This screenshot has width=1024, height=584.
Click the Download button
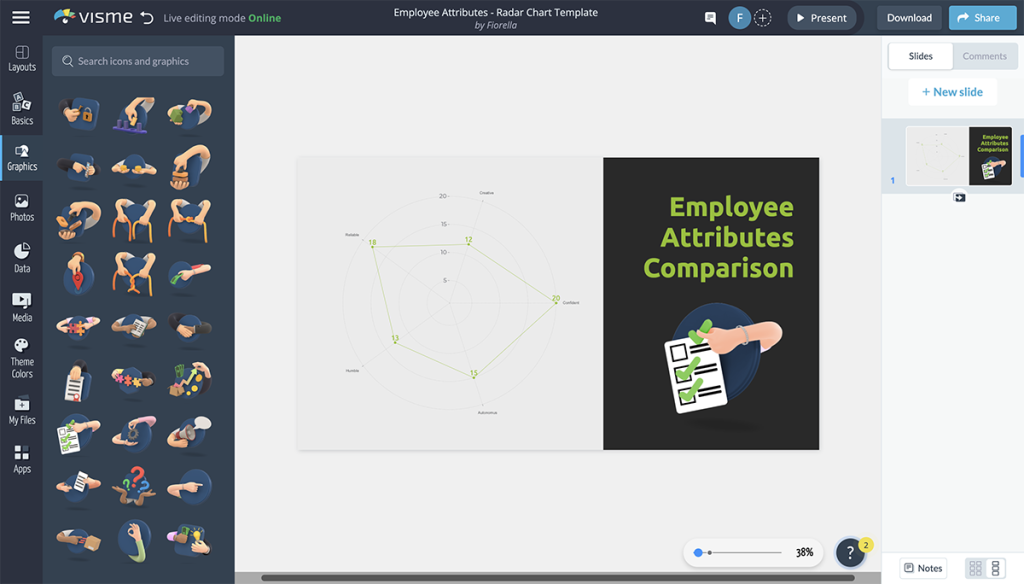click(908, 17)
